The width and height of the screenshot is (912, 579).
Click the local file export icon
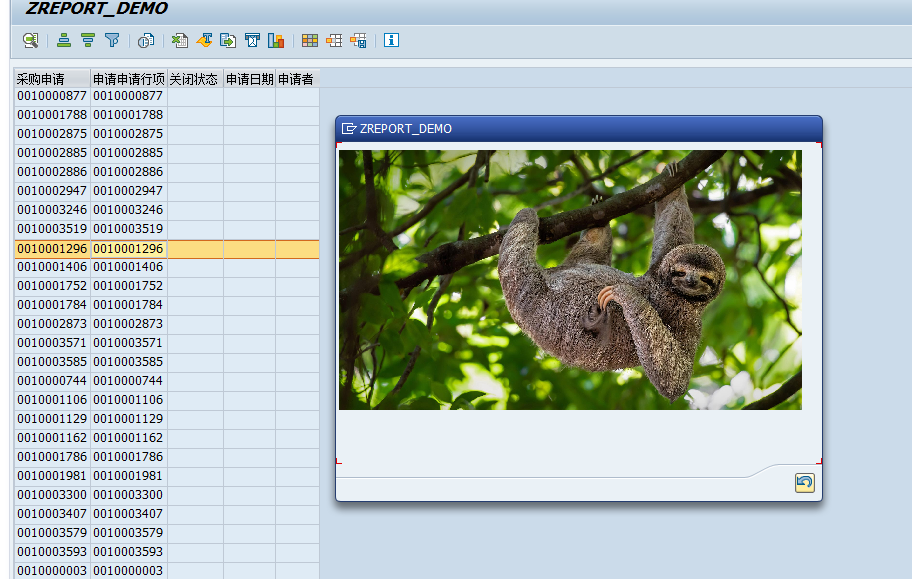point(228,40)
